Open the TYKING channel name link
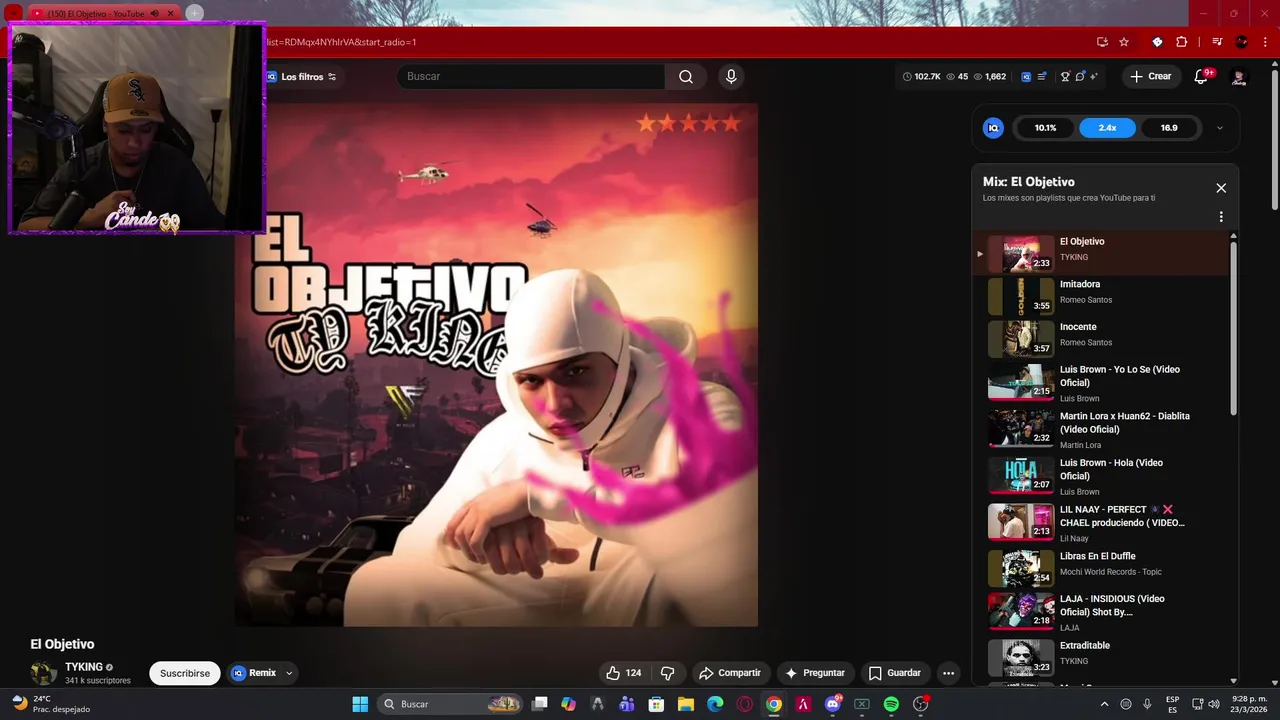The height and width of the screenshot is (720, 1280). [x=84, y=667]
